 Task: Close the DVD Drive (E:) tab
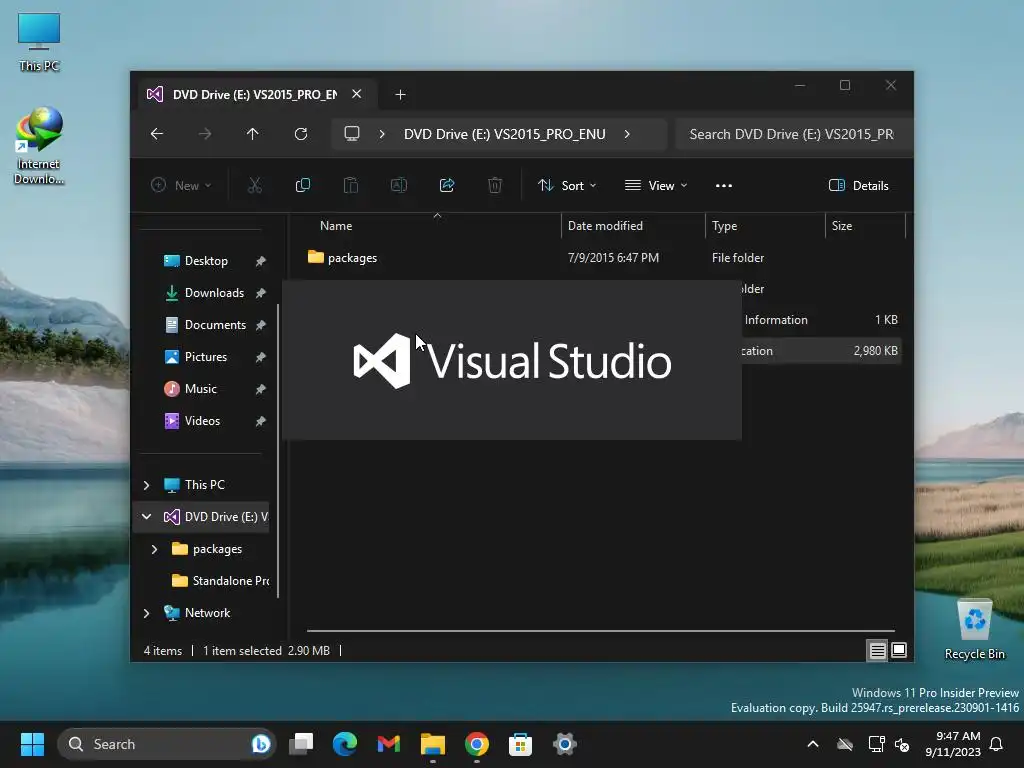(x=357, y=94)
